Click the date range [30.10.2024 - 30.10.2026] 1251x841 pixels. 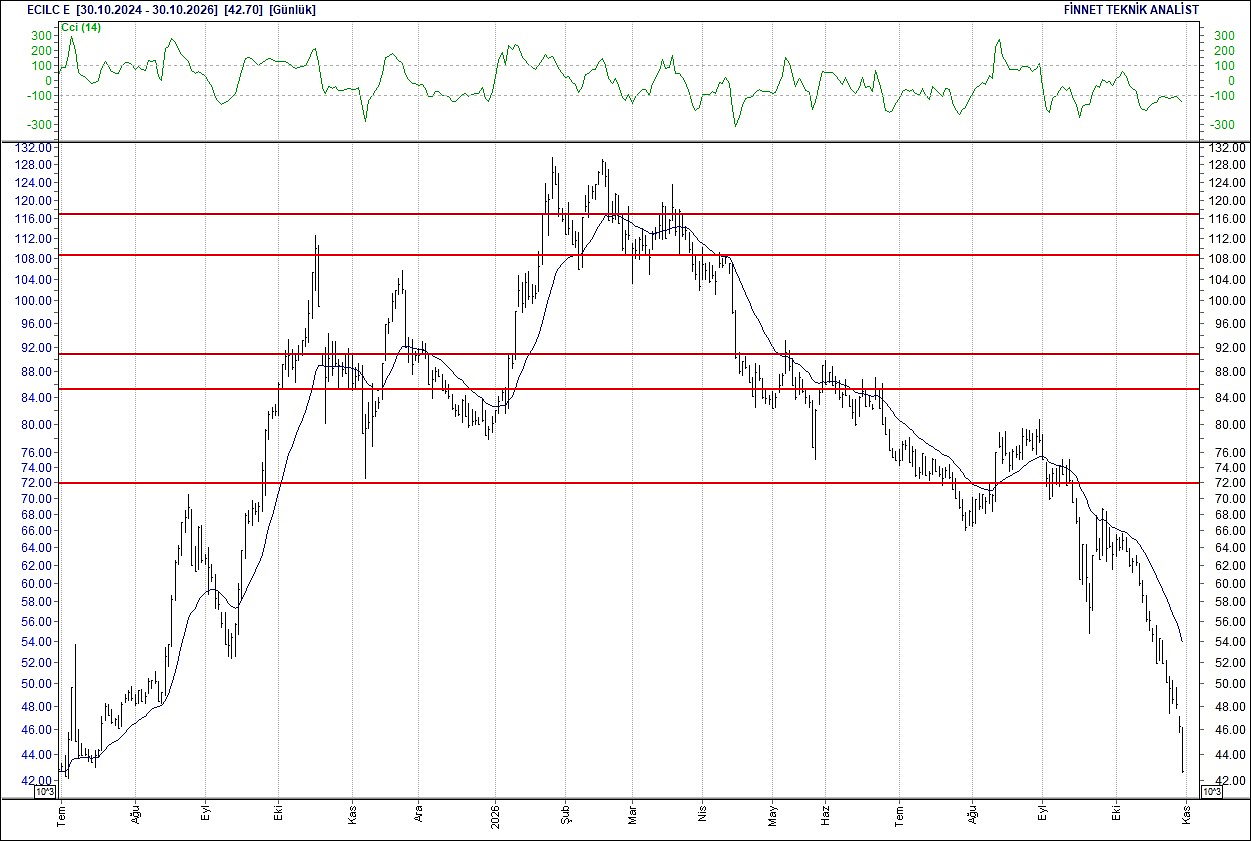point(147,9)
